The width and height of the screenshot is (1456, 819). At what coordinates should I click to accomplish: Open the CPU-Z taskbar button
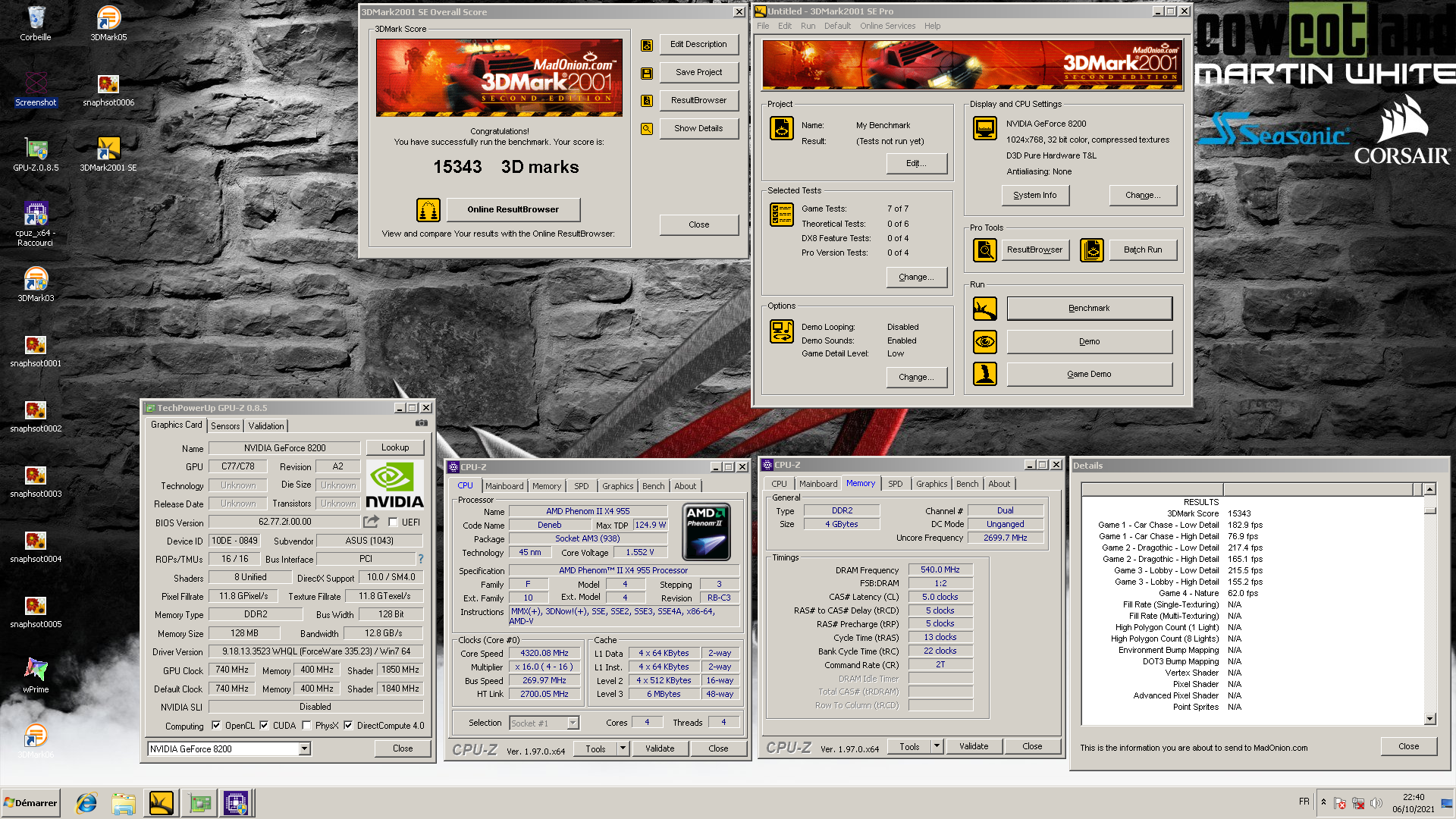point(236,803)
